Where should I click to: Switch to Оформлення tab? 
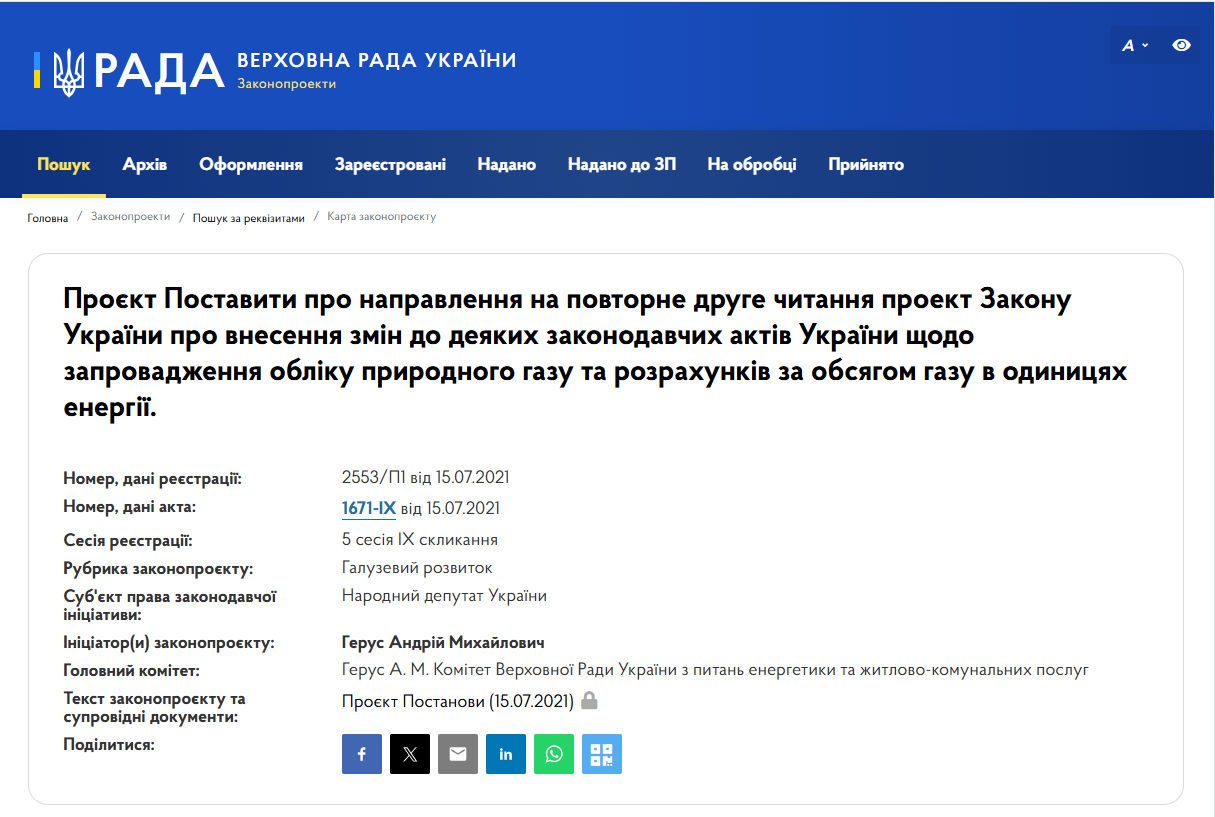pos(251,164)
